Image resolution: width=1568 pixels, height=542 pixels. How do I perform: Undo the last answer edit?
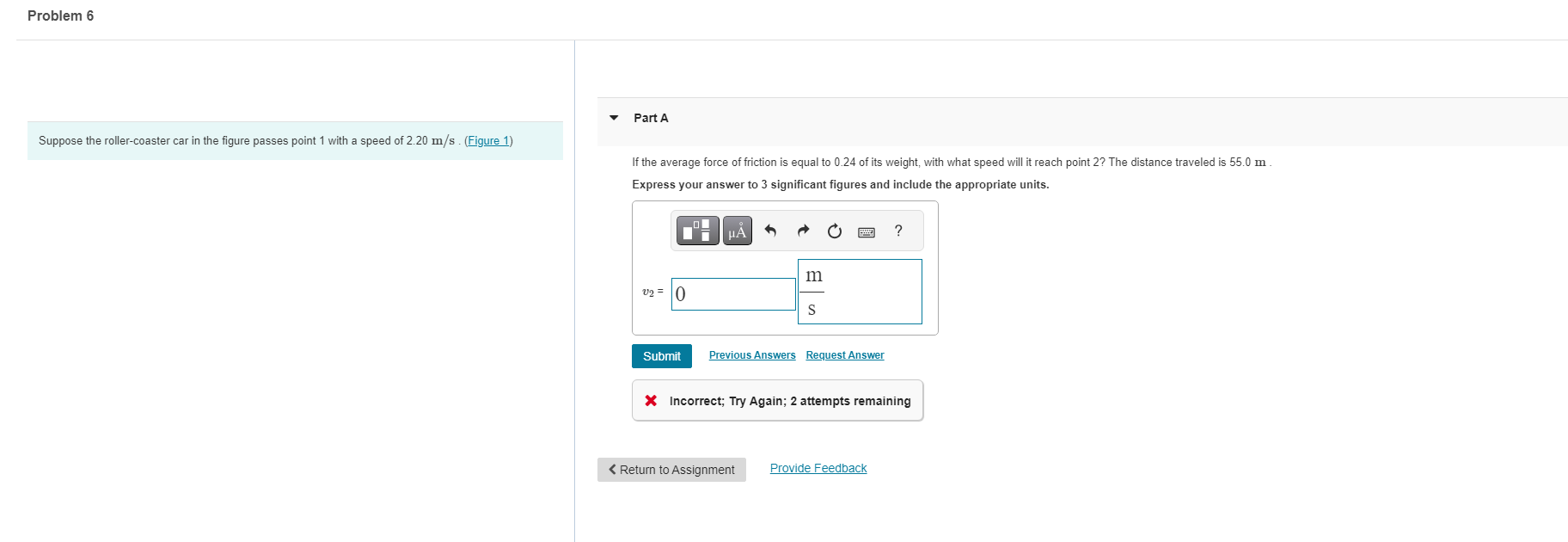click(770, 231)
